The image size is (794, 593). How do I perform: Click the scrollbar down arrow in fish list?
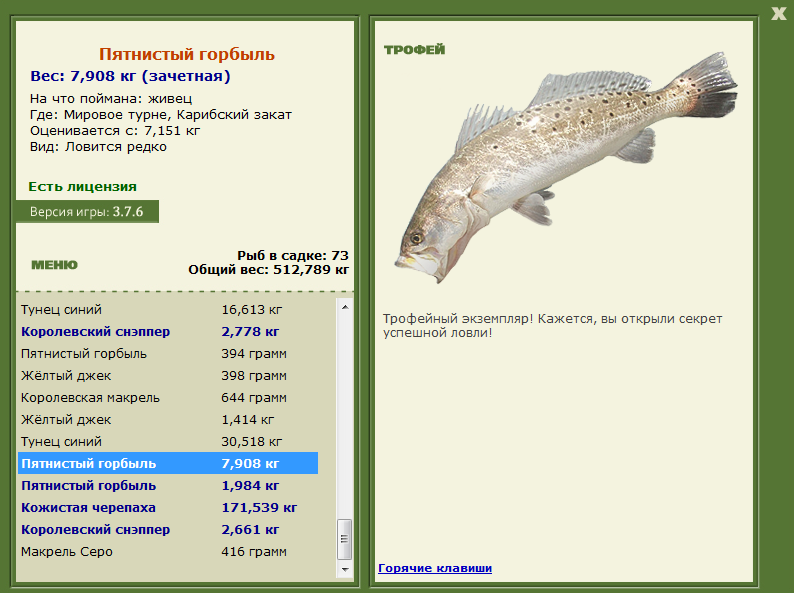(345, 570)
